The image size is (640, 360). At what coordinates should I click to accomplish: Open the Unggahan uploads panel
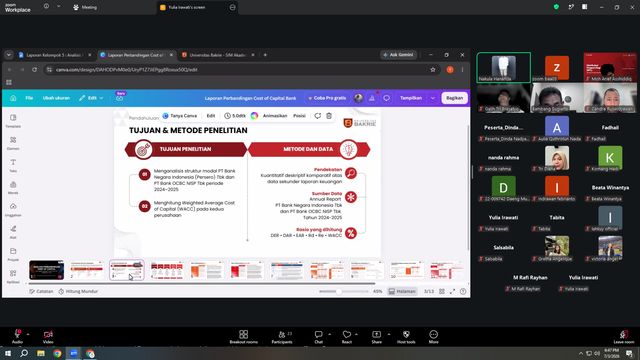13,210
